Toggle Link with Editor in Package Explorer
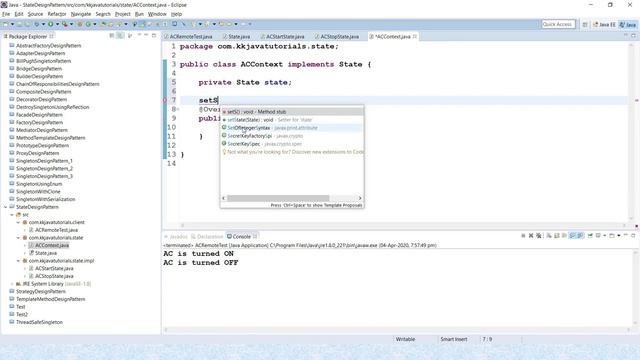 tap(120, 36)
